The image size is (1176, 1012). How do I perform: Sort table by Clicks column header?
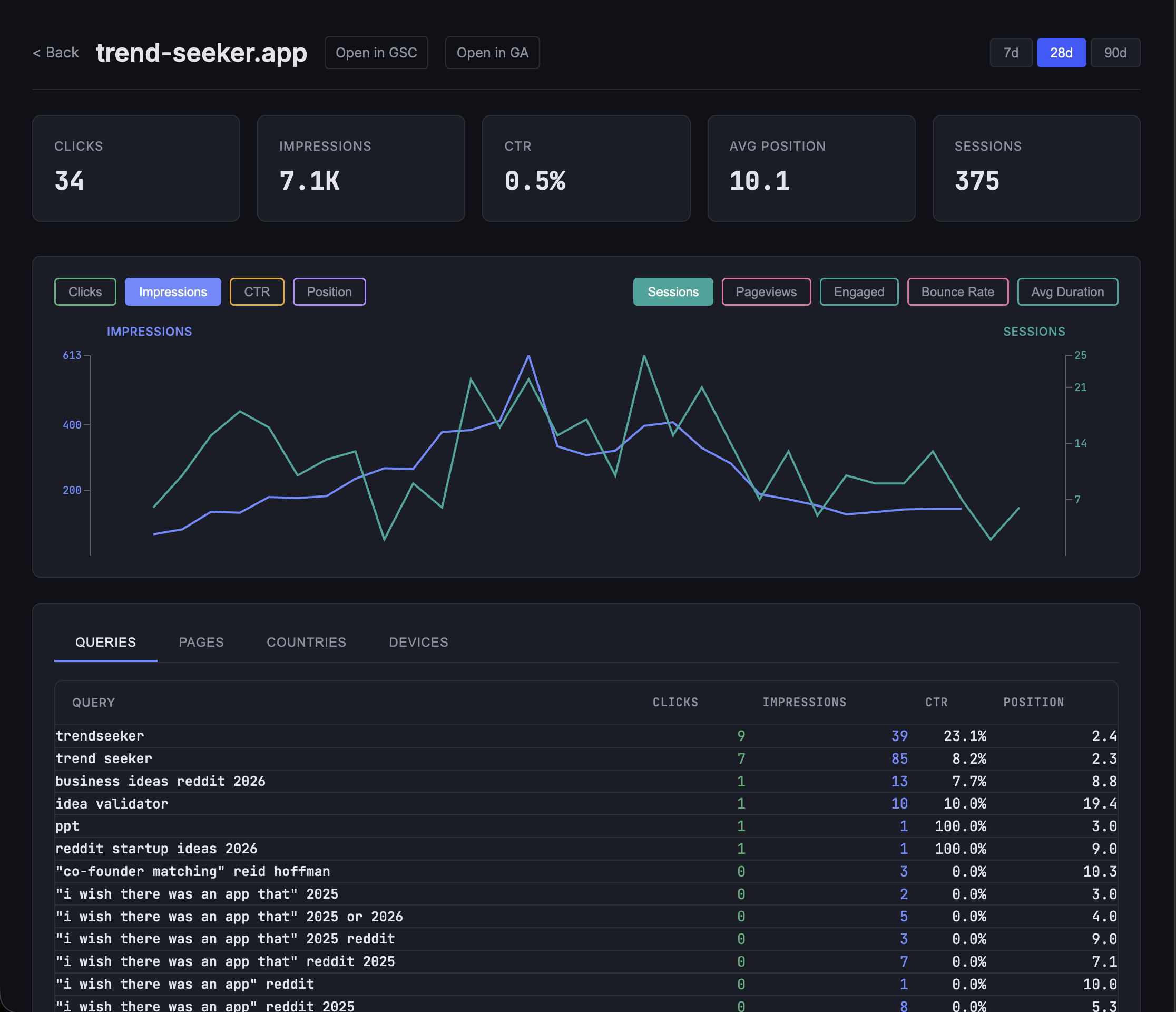point(675,703)
